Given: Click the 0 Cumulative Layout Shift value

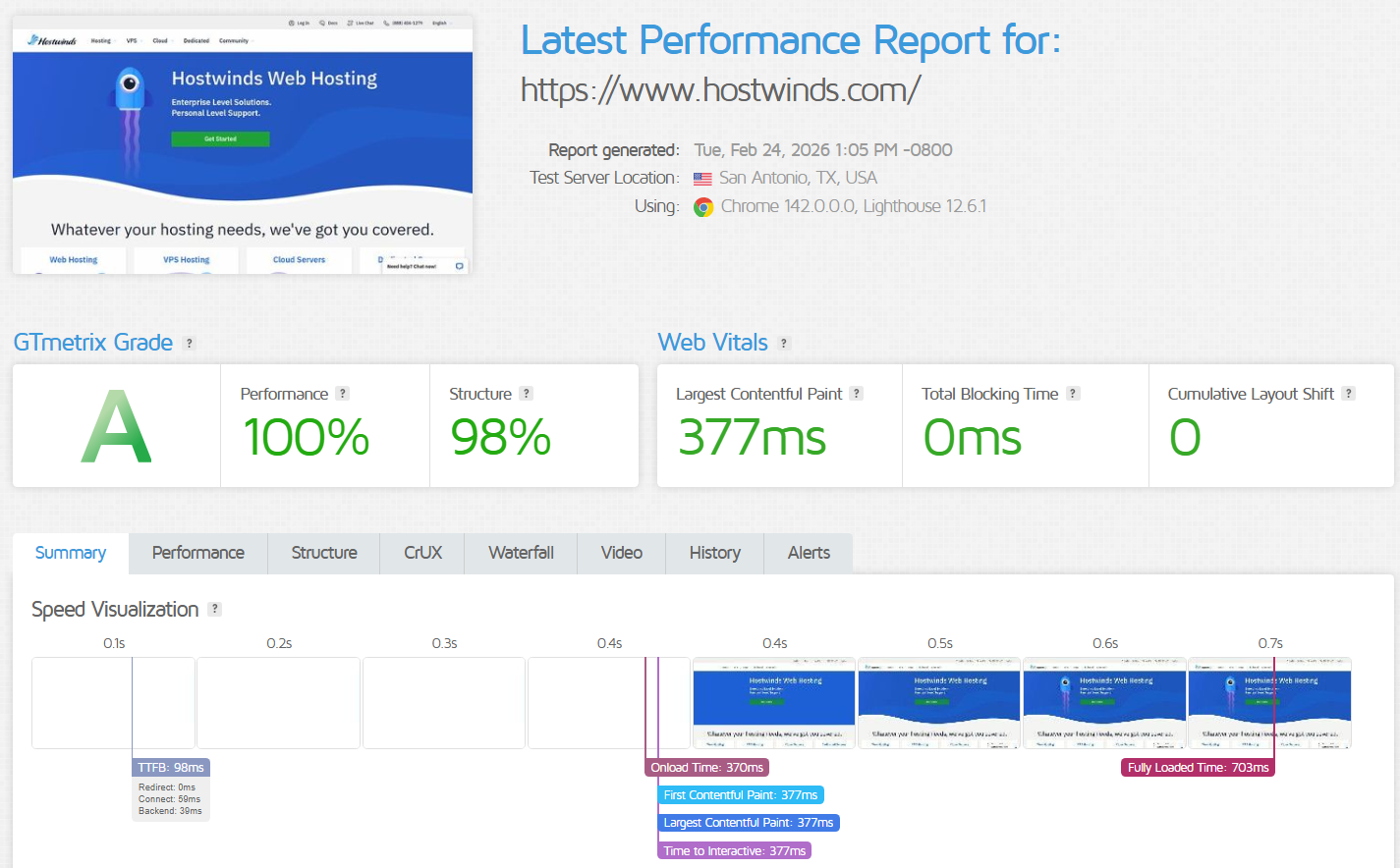Looking at the screenshot, I should [x=1185, y=438].
